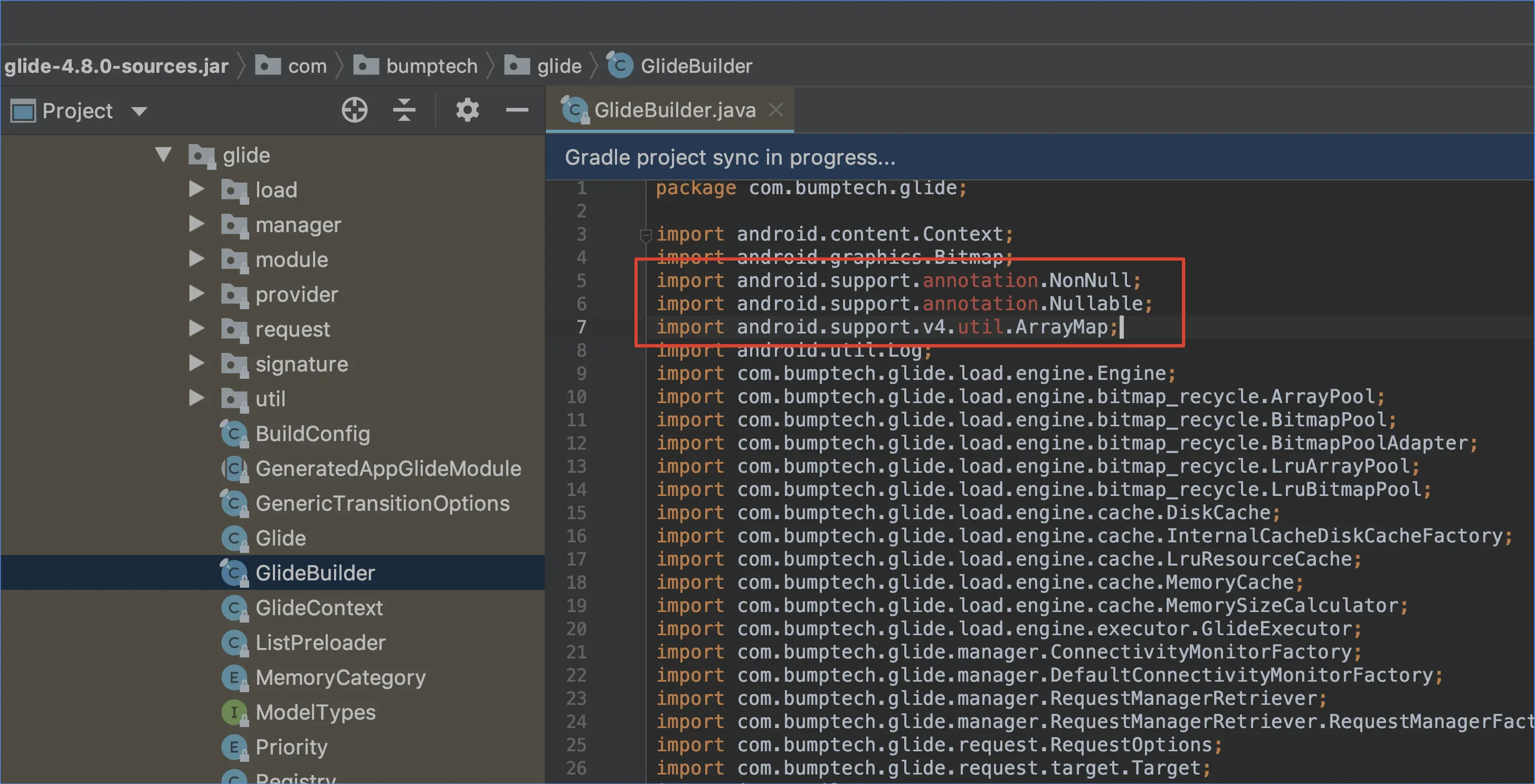This screenshot has height=784, width=1535.
Task: Close the GlideBuilder.java tab
Action: (775, 110)
